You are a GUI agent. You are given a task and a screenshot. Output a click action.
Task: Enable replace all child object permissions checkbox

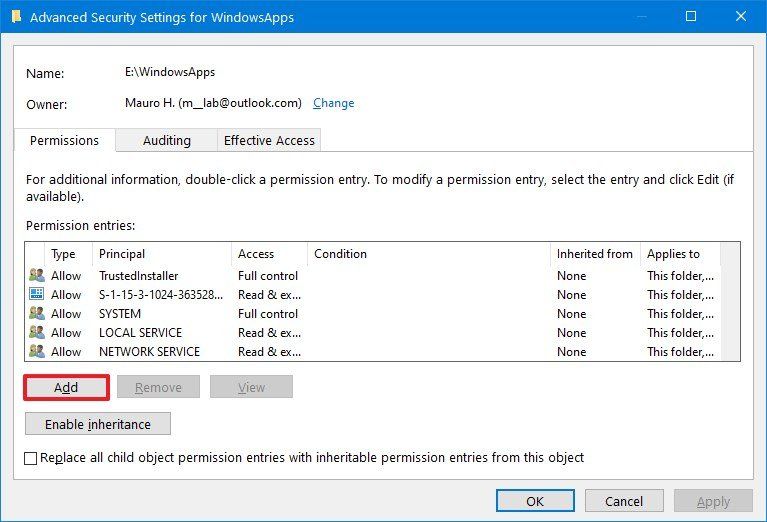(32, 458)
